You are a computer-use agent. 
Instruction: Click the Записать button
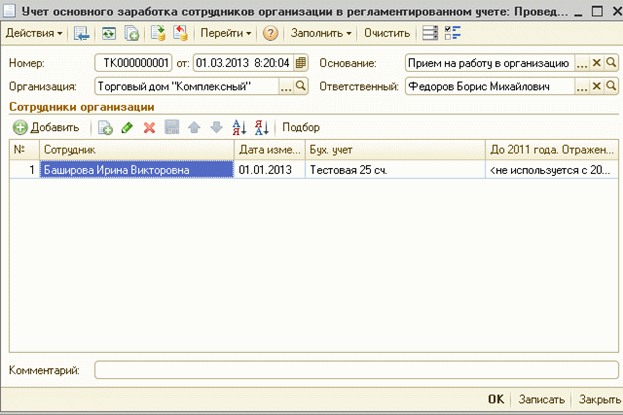[x=541, y=399]
